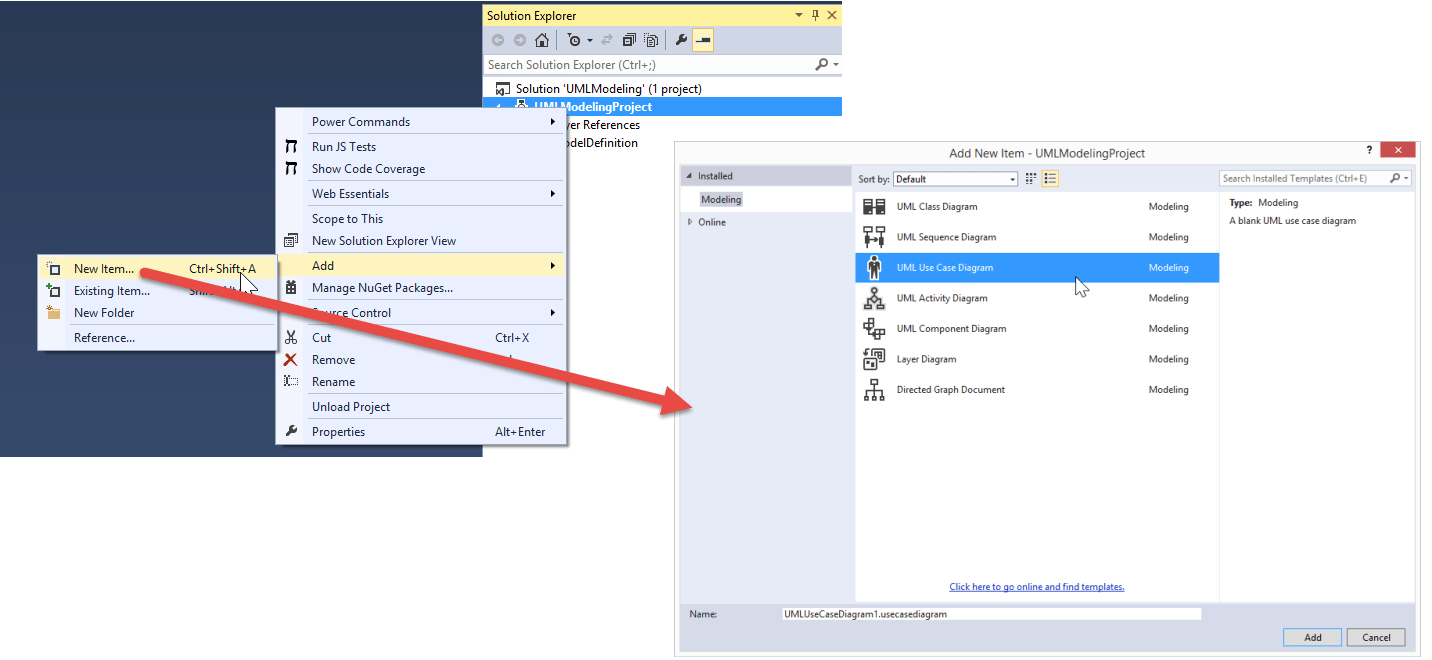Click the New Folder icon in Add submenu
Screen dimensions: 1432x660
[x=54, y=313]
